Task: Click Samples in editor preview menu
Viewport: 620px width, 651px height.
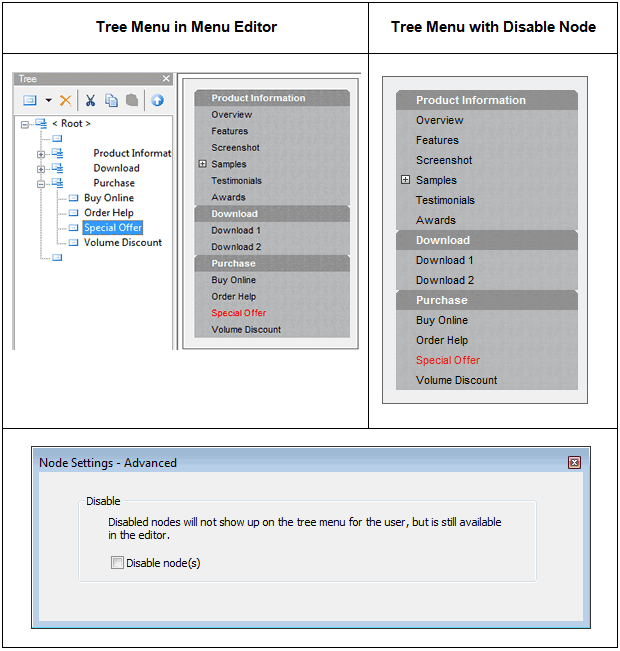Action: [x=229, y=164]
